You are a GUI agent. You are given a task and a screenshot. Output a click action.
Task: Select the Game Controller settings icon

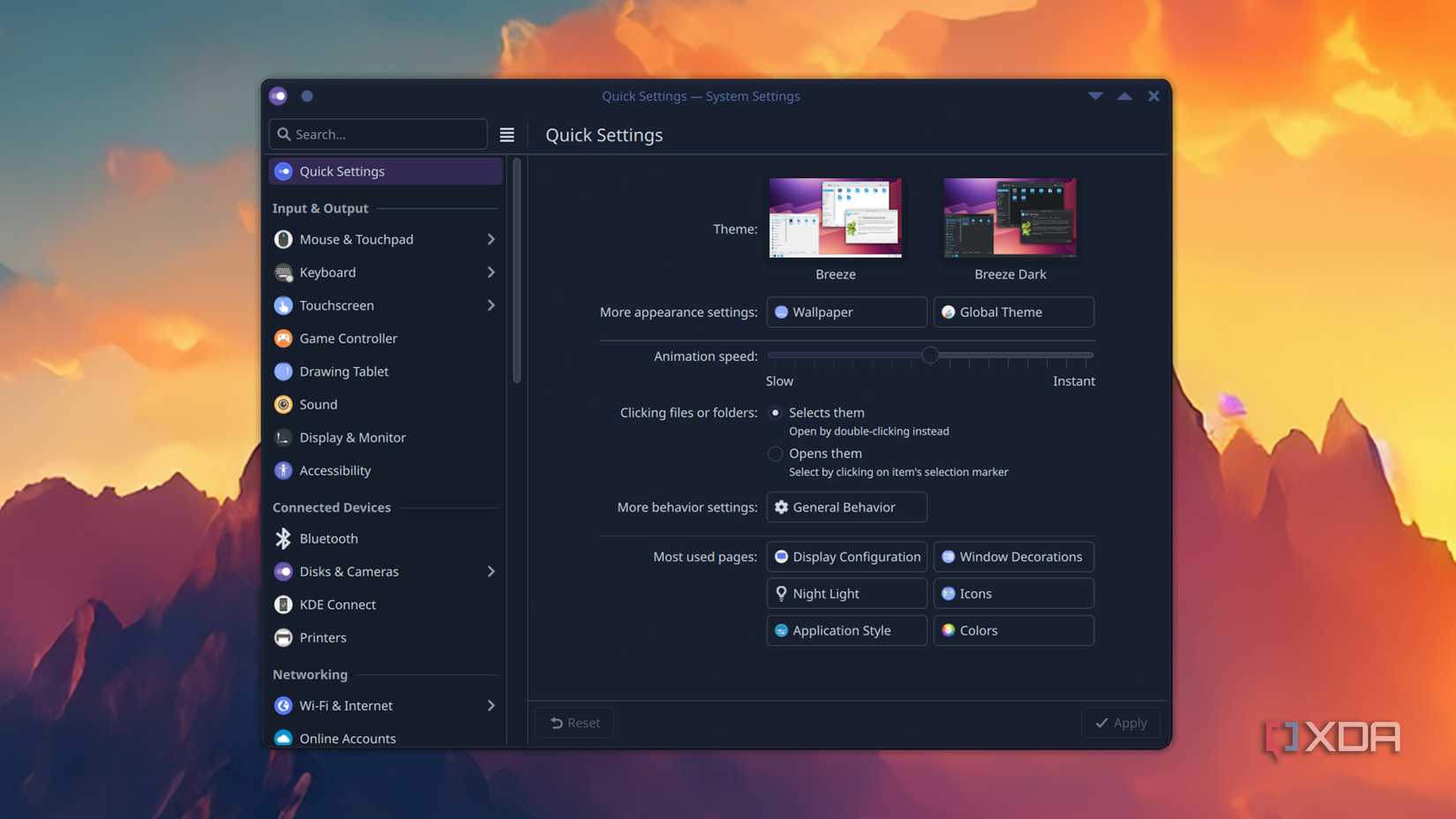coord(283,338)
